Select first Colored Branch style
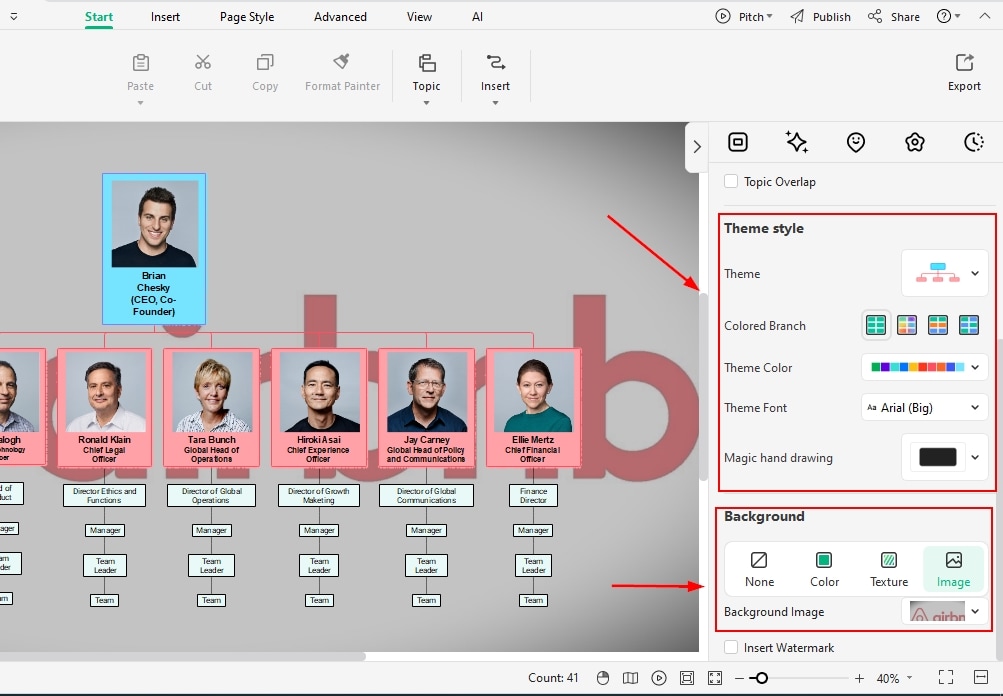Screen dimensions: 1003x696 click(x=876, y=325)
